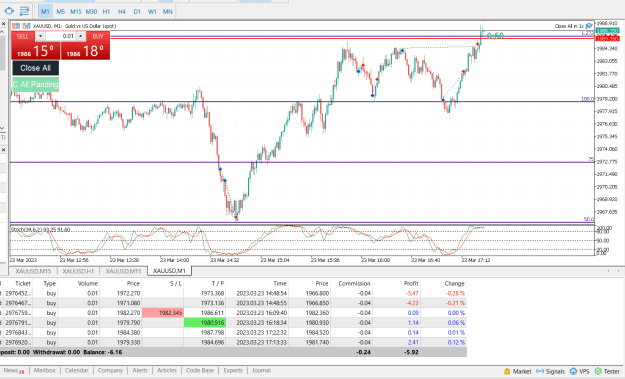Image resolution: width=625 pixels, height=379 pixels.
Task: Click the Close All in 1s expert icon
Action: point(589,26)
